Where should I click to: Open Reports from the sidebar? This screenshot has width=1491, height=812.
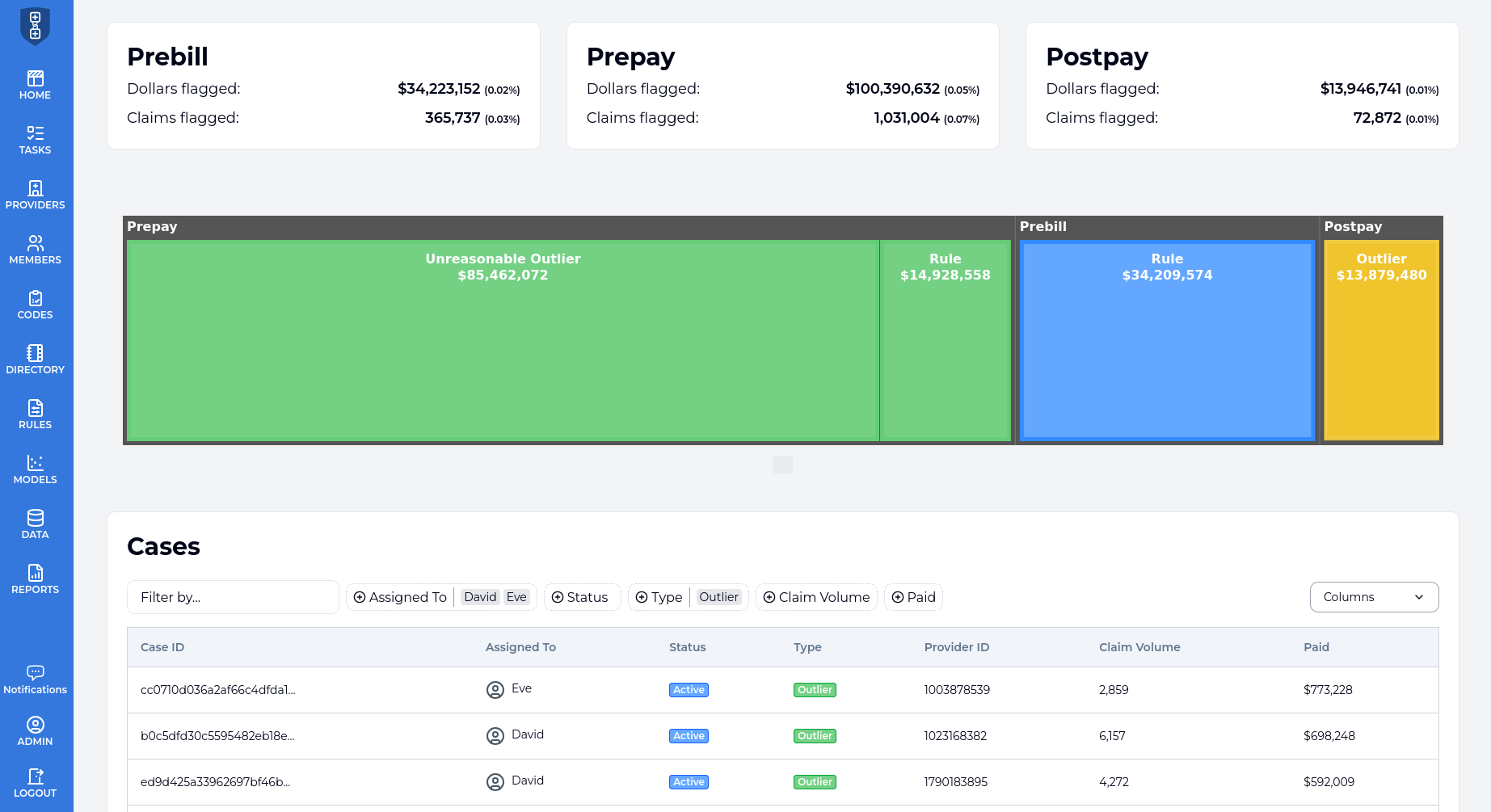(35, 579)
